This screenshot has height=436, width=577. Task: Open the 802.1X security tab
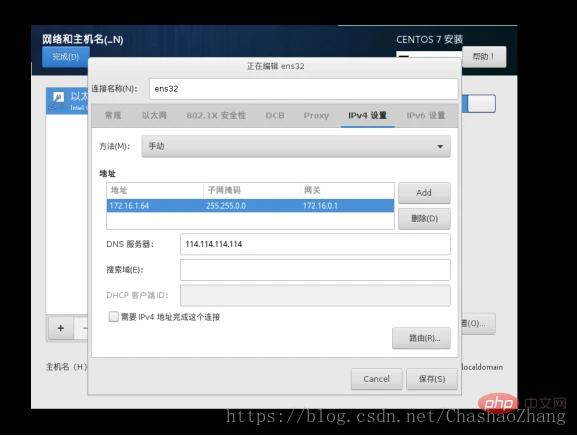coord(216,116)
